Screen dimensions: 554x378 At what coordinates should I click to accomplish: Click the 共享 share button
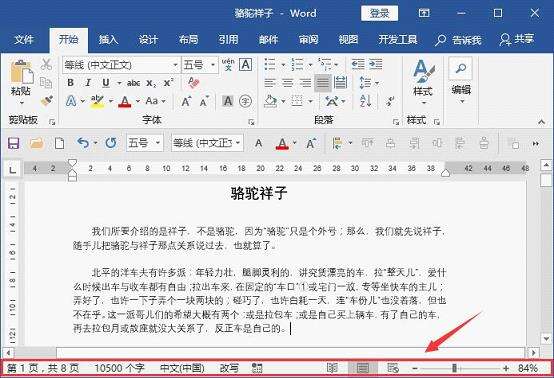[517, 39]
